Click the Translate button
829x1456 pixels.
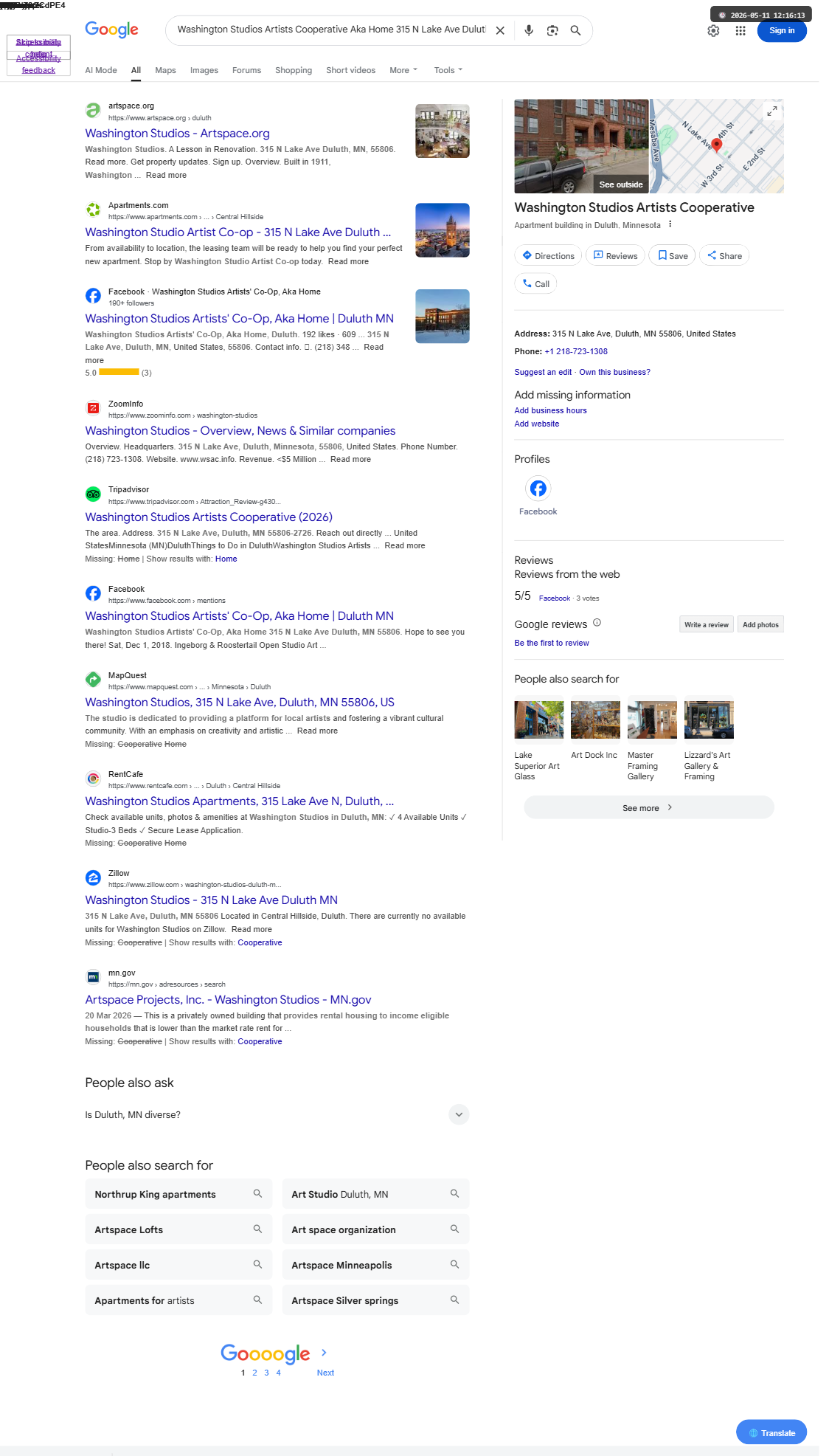[771, 1432]
